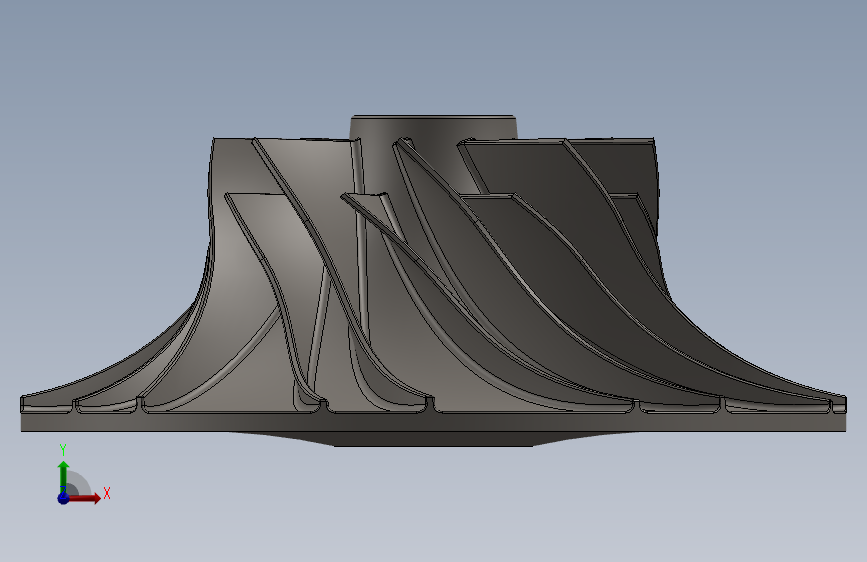Click the blue Z axis ball of triad
Screen dimensions: 867x562
click(63, 498)
